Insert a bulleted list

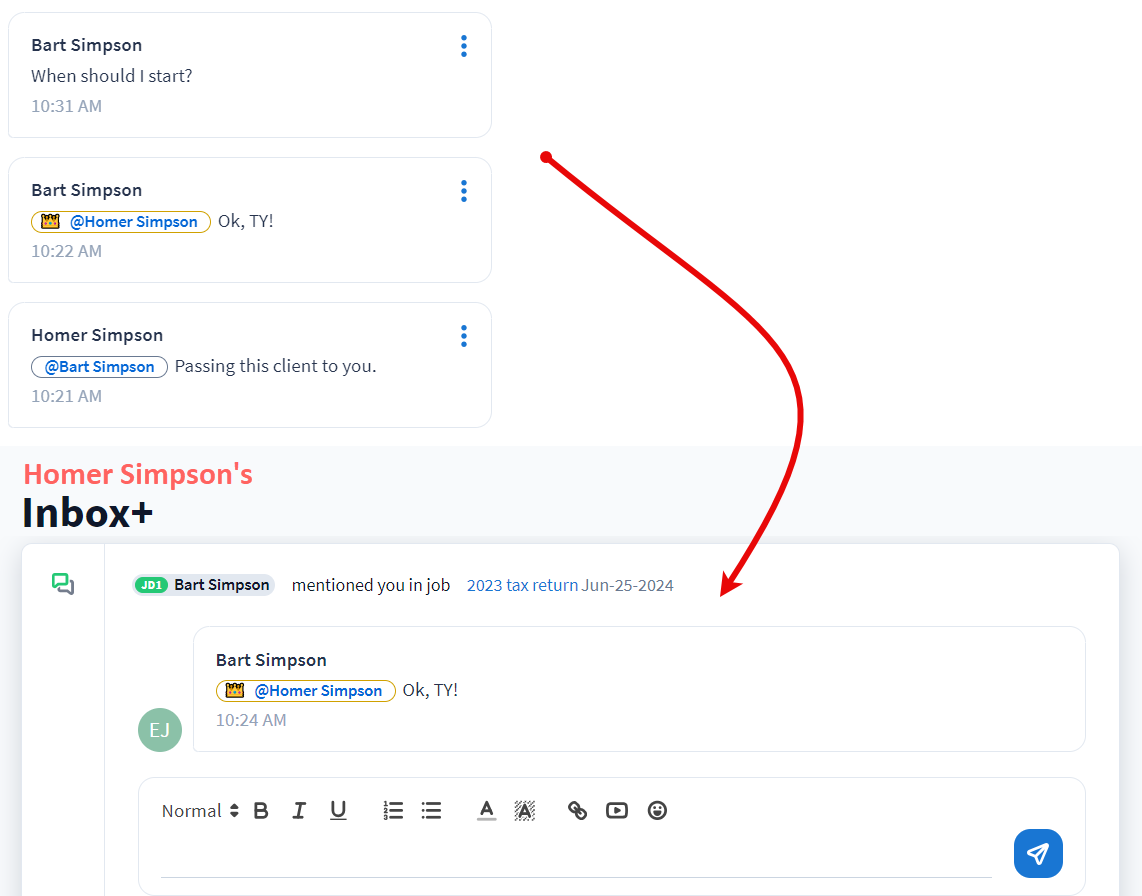[431, 811]
